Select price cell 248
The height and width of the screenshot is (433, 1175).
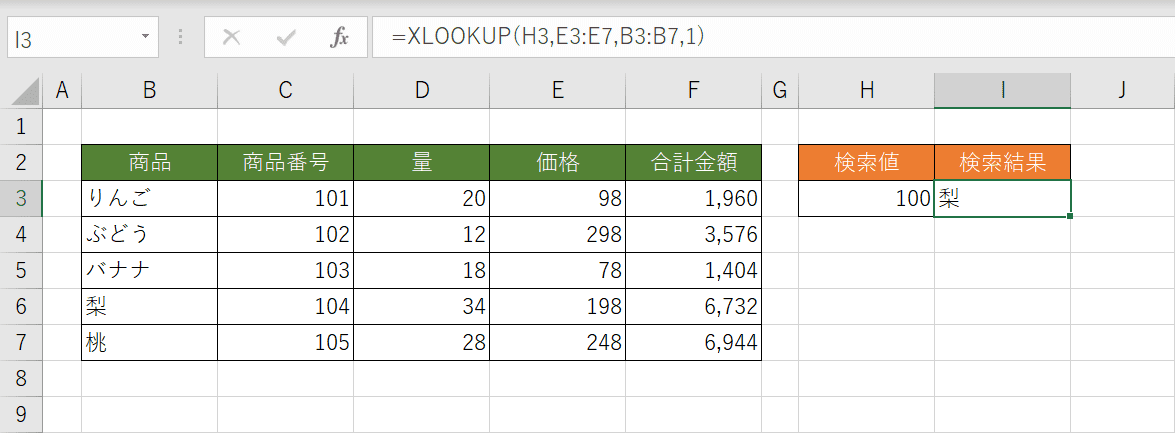[558, 343]
